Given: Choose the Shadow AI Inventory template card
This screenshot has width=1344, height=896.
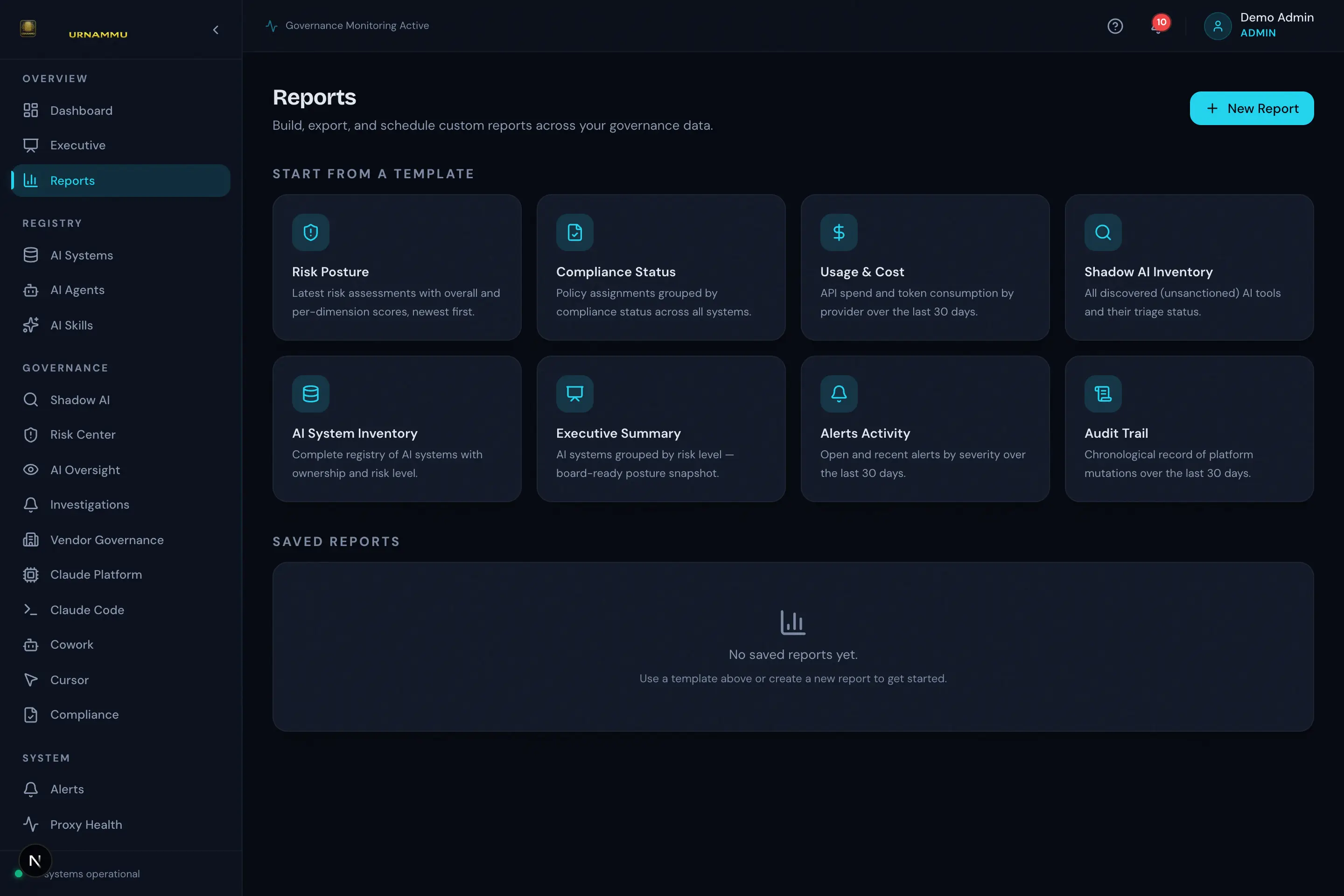Looking at the screenshot, I should [1189, 267].
